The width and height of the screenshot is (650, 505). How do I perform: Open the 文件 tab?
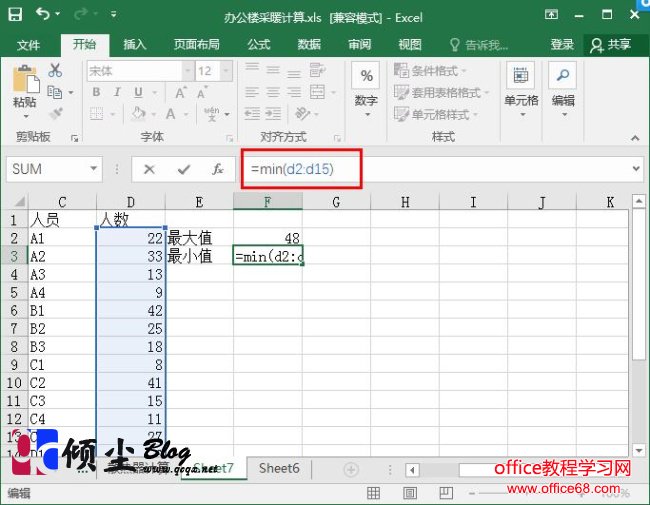[x=29, y=44]
